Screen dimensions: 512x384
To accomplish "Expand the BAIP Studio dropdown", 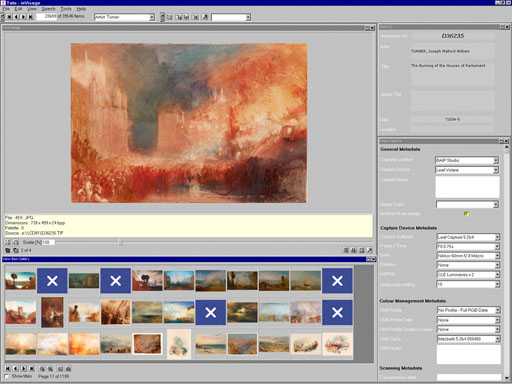I will [496, 161].
